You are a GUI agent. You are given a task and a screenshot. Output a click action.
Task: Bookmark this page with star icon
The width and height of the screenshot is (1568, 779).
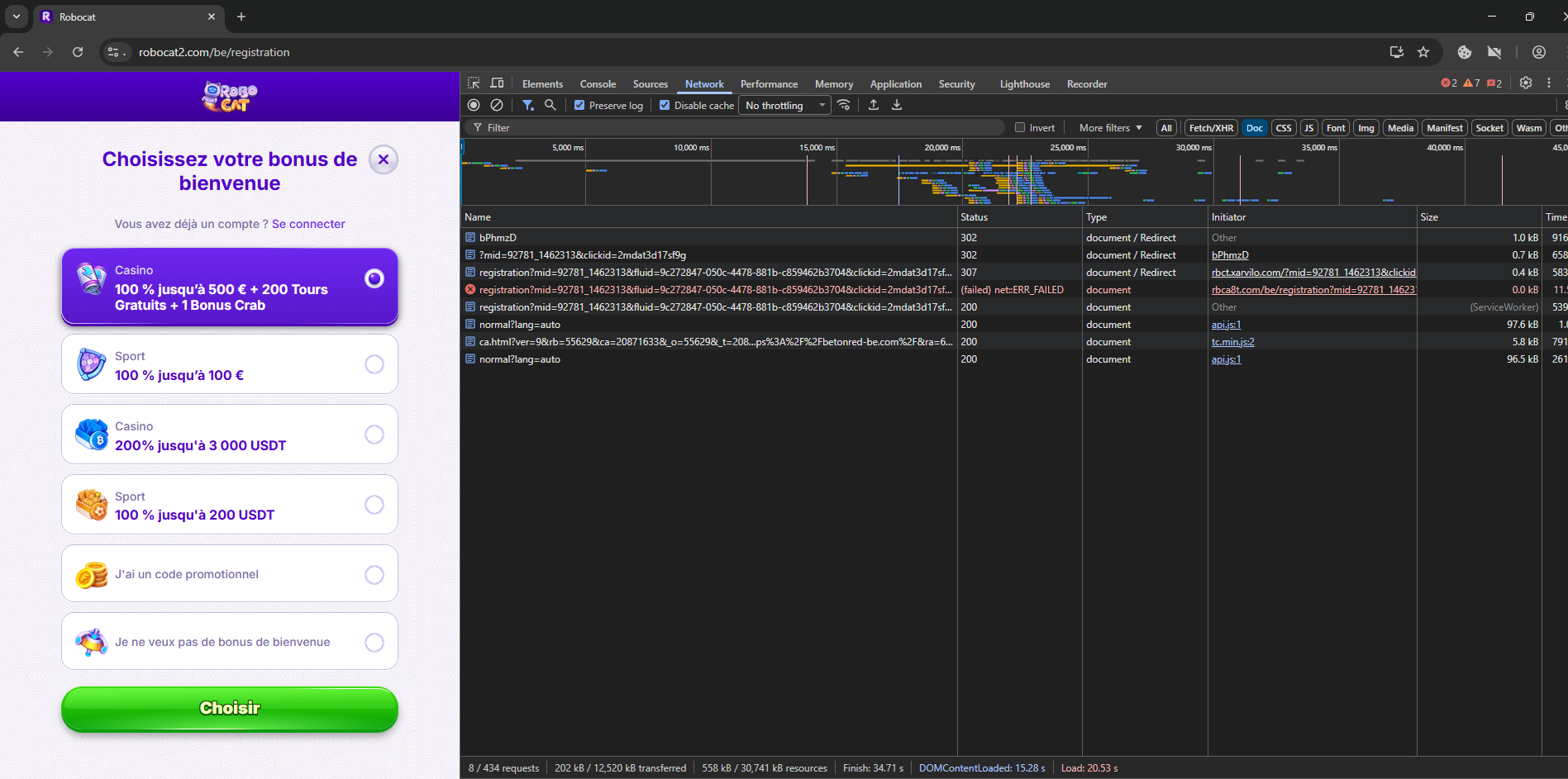[x=1423, y=52]
